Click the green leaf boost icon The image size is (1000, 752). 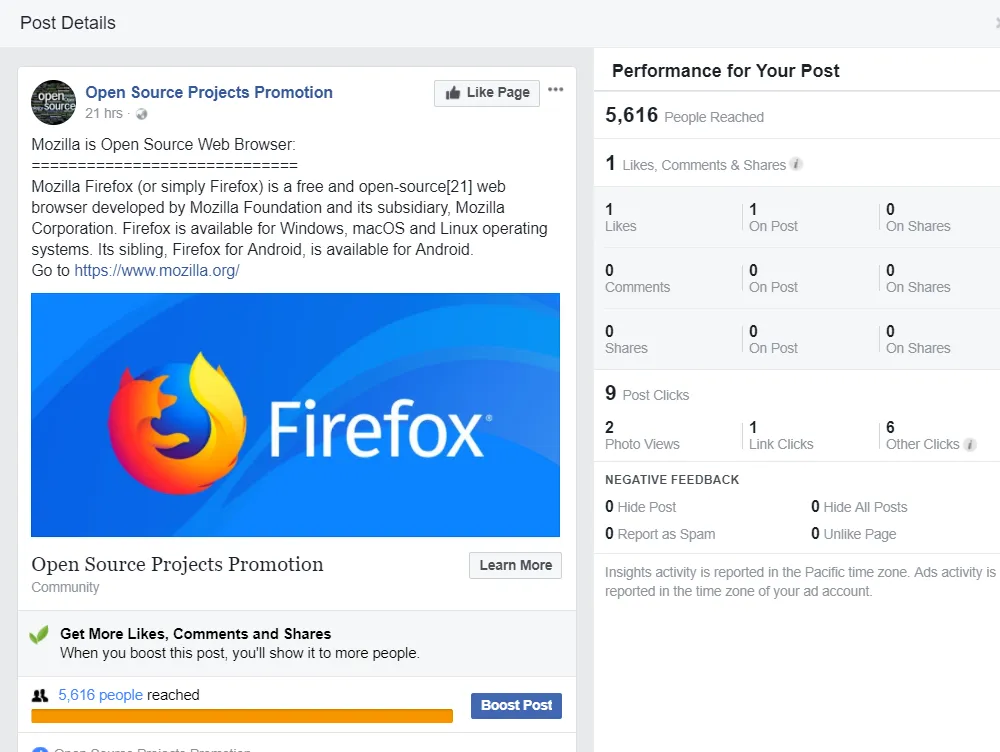point(40,635)
